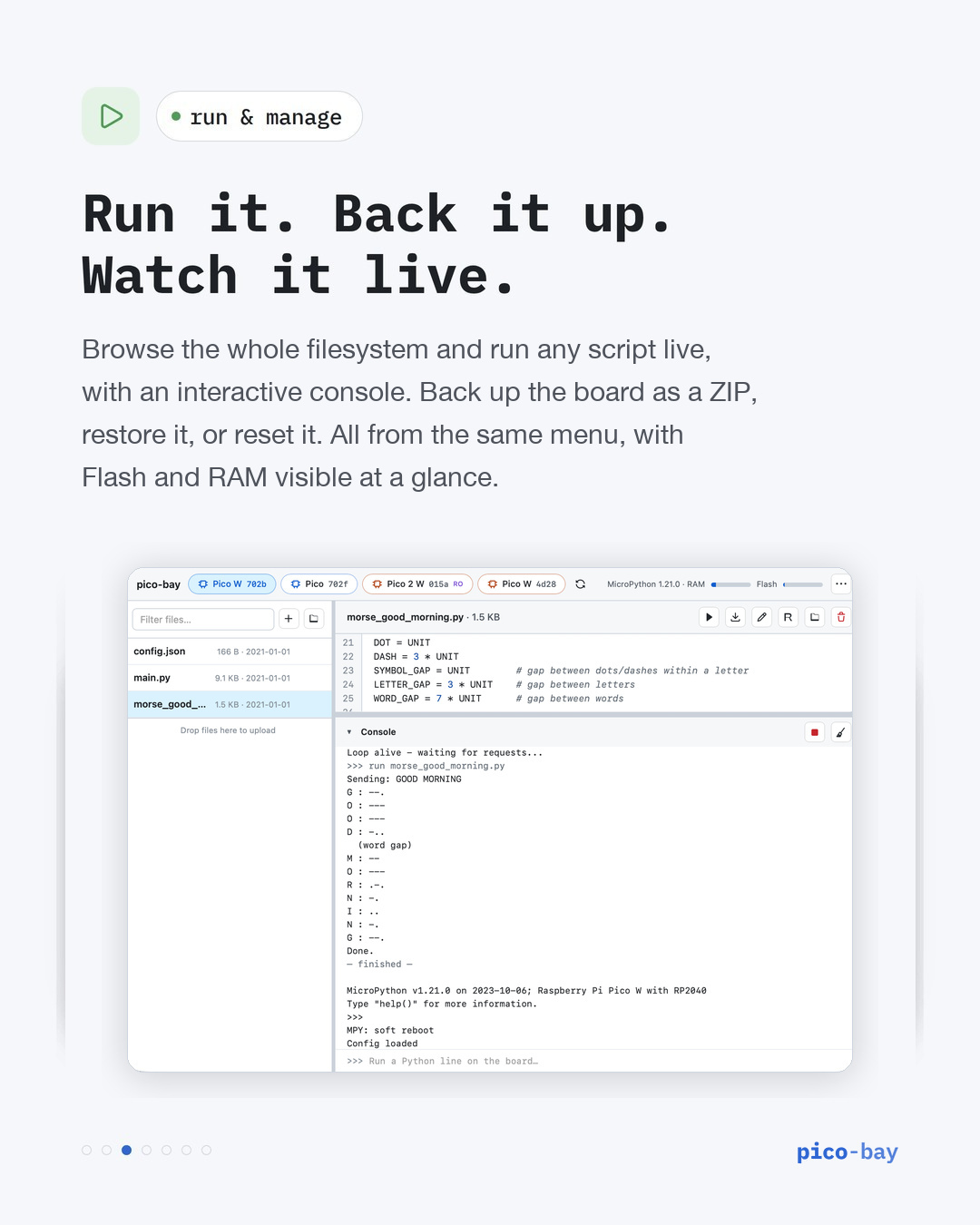Select the fourth carousel dot
Image resolution: width=980 pixels, height=1225 pixels.
pyautogui.click(x=147, y=1150)
